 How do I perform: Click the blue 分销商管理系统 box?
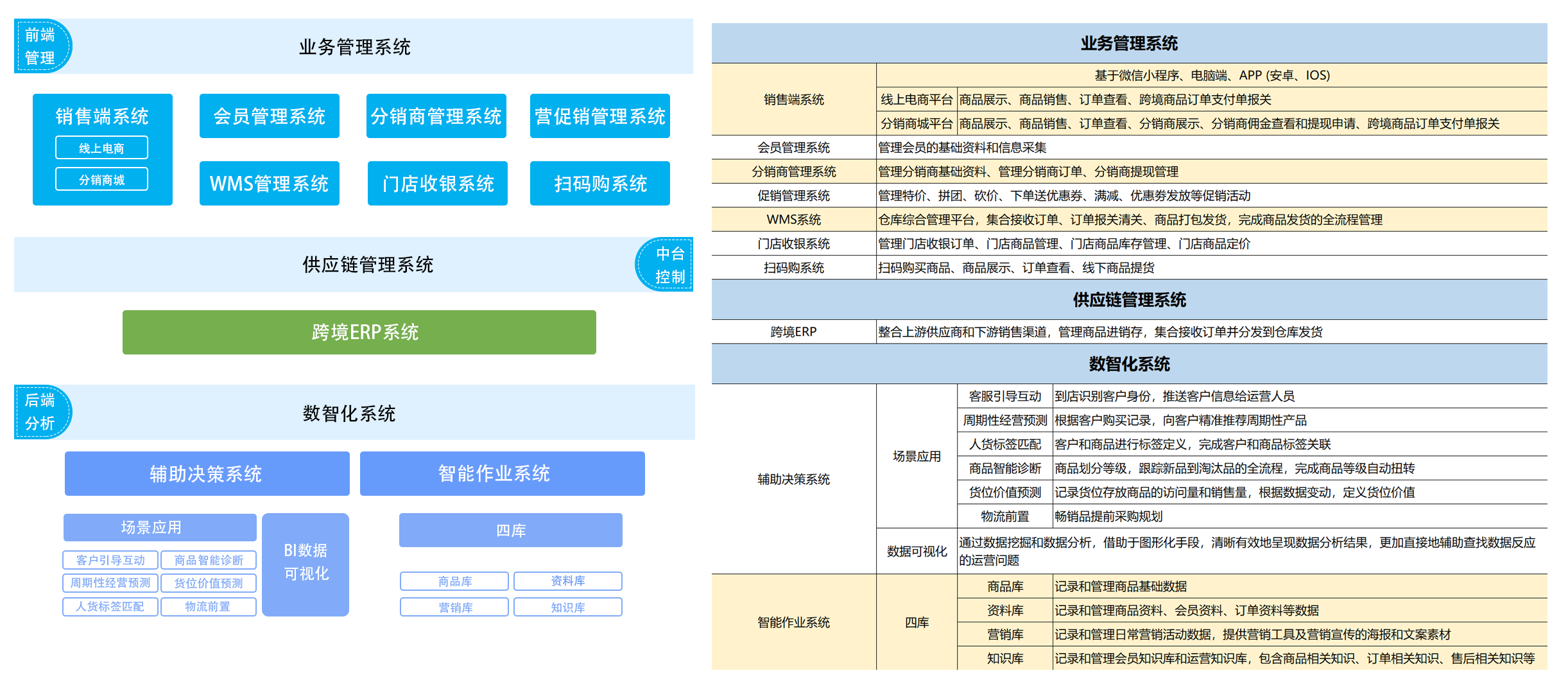pyautogui.click(x=436, y=116)
